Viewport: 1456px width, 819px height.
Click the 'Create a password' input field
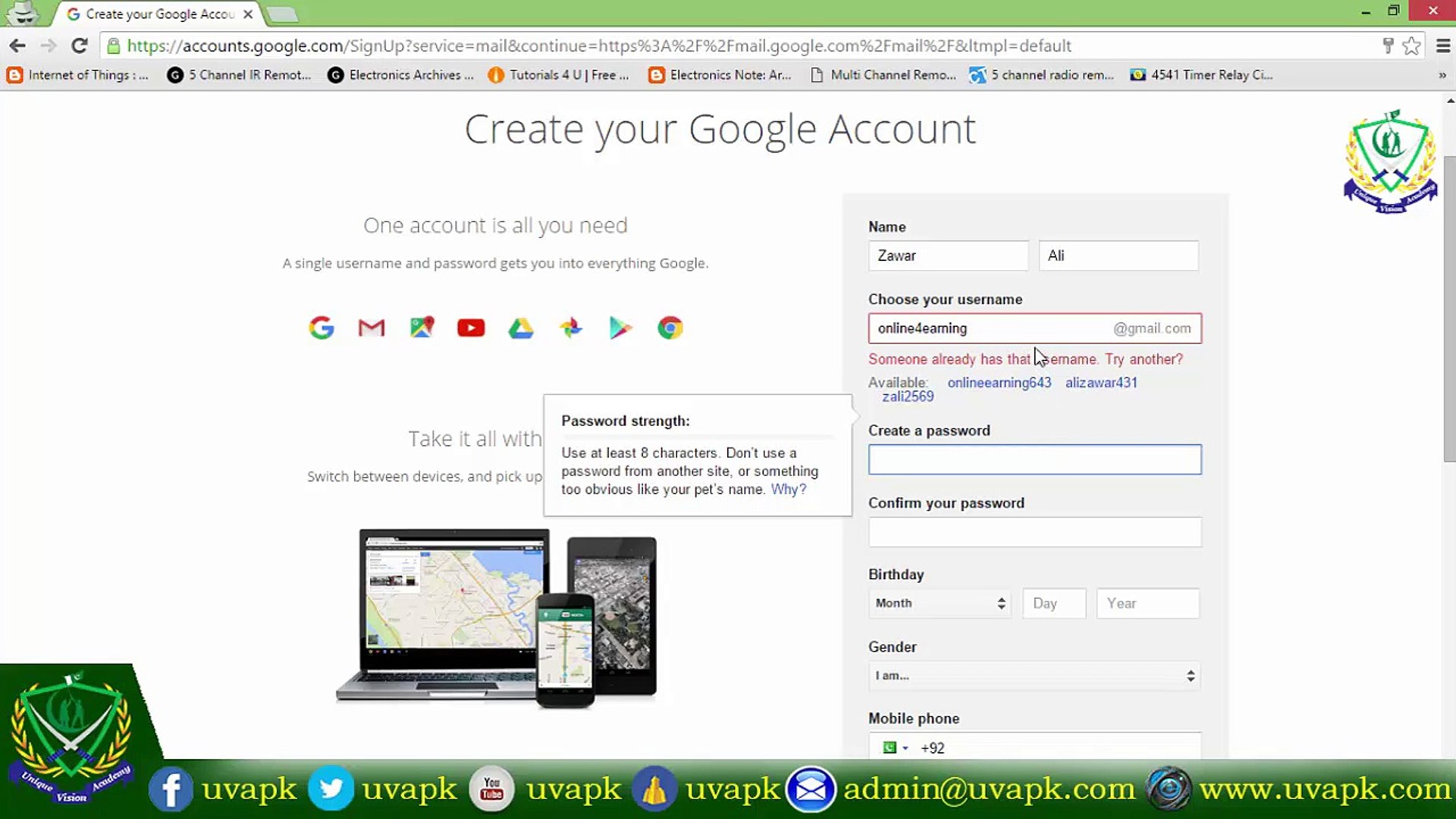click(1034, 460)
